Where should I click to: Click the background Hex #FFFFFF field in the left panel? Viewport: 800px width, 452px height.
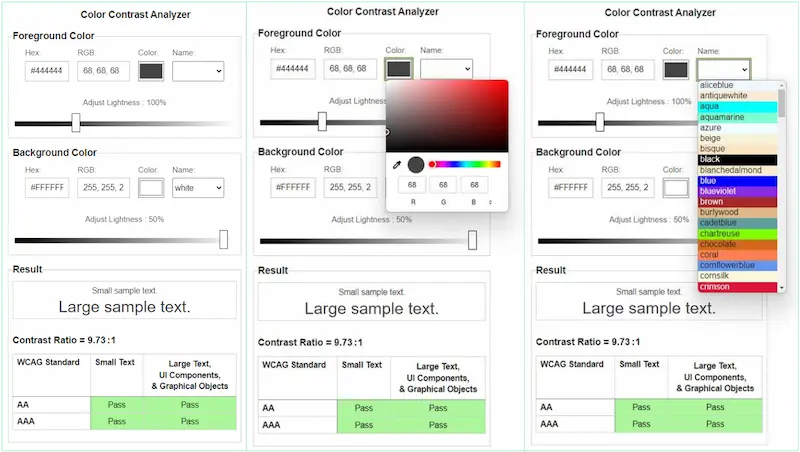[x=47, y=188]
